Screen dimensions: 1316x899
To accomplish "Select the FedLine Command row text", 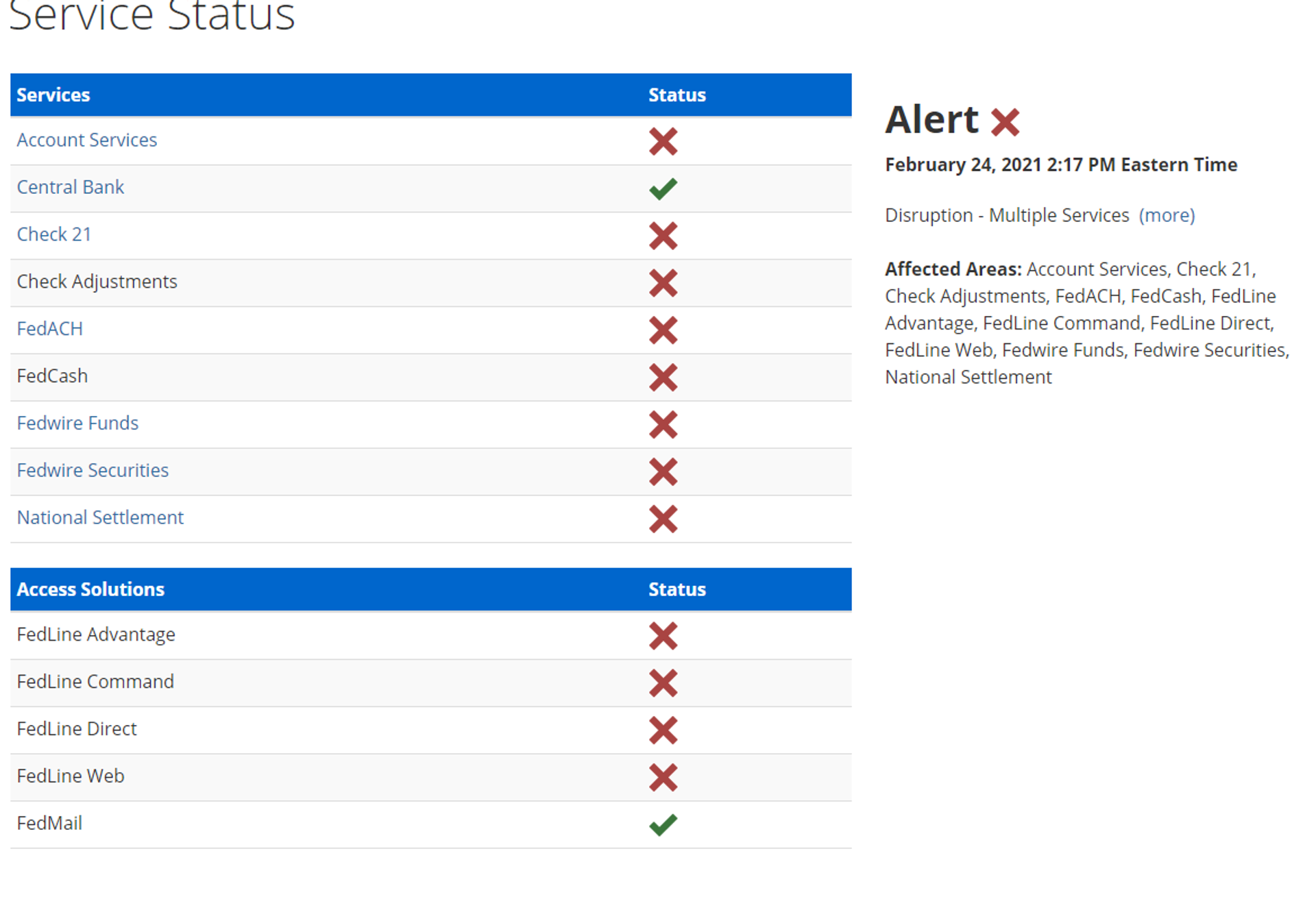I will [95, 682].
